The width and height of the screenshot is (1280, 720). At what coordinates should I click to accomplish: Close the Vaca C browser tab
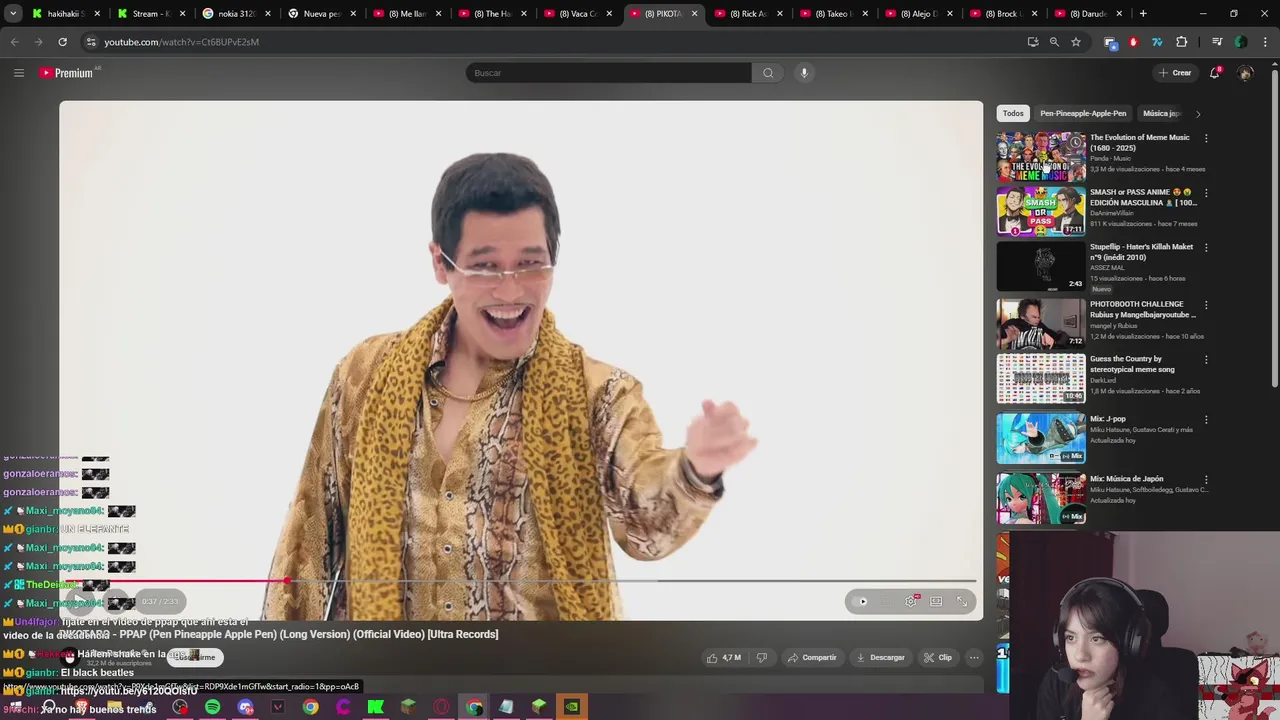[609, 14]
